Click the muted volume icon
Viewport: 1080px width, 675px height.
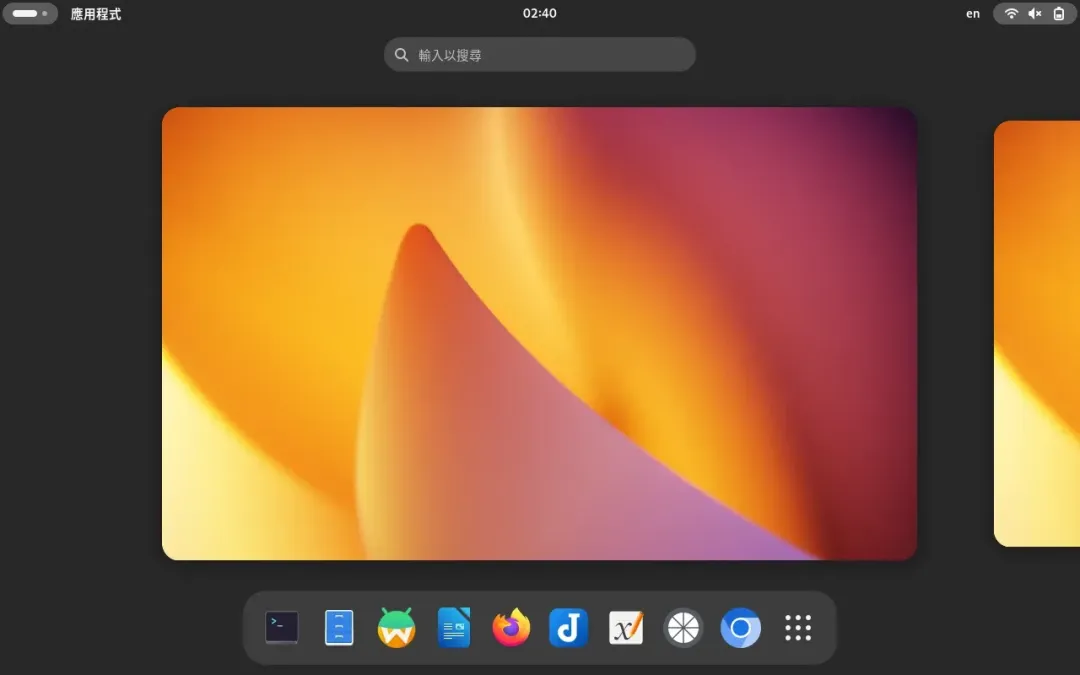(x=1035, y=13)
